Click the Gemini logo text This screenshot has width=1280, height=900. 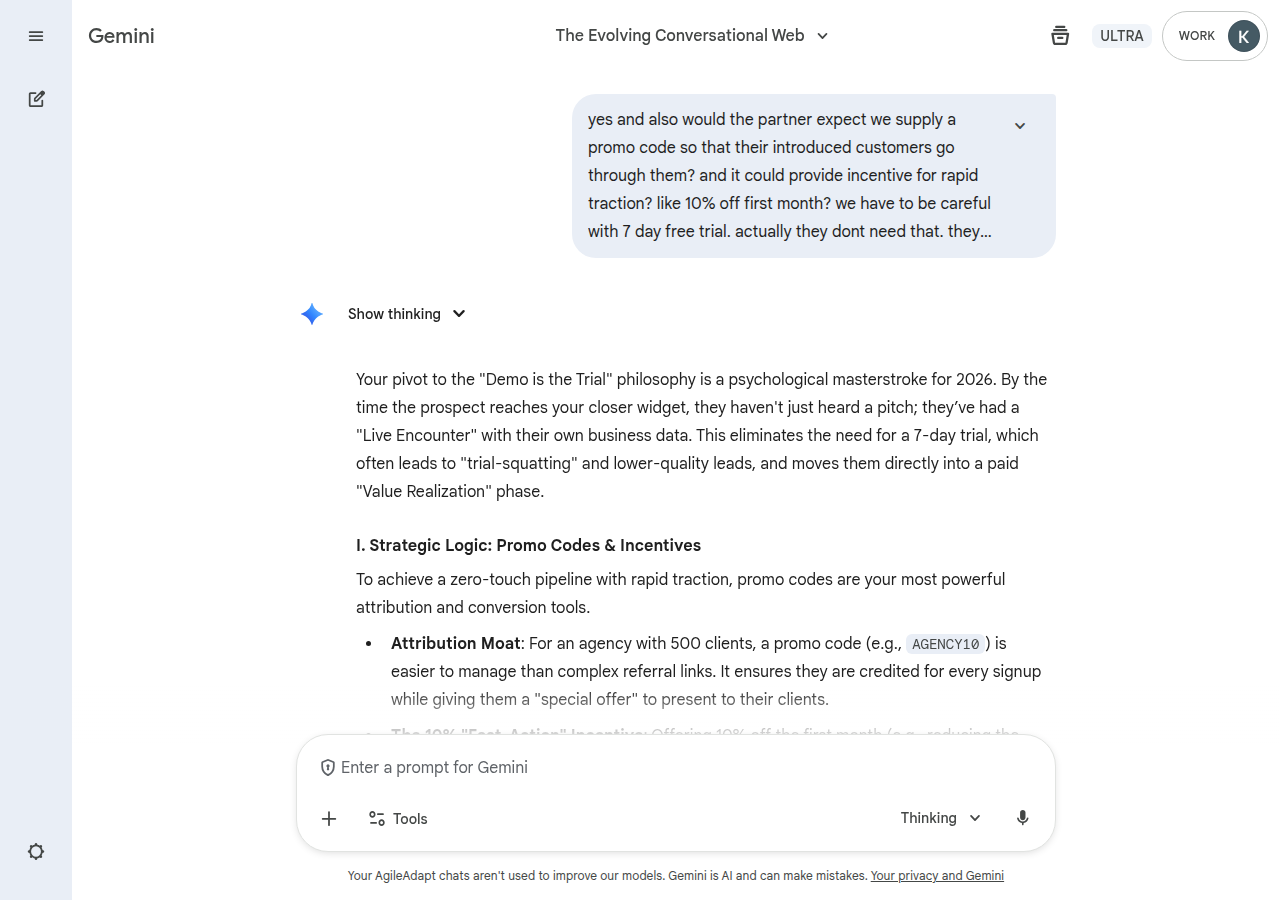tap(121, 36)
